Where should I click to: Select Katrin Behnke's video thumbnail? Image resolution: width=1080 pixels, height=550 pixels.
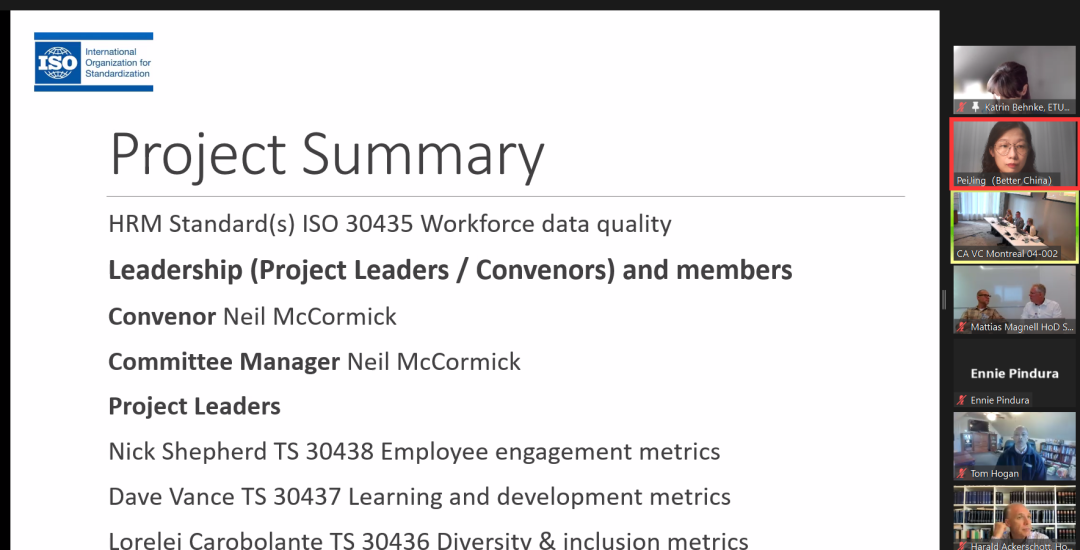click(1014, 75)
